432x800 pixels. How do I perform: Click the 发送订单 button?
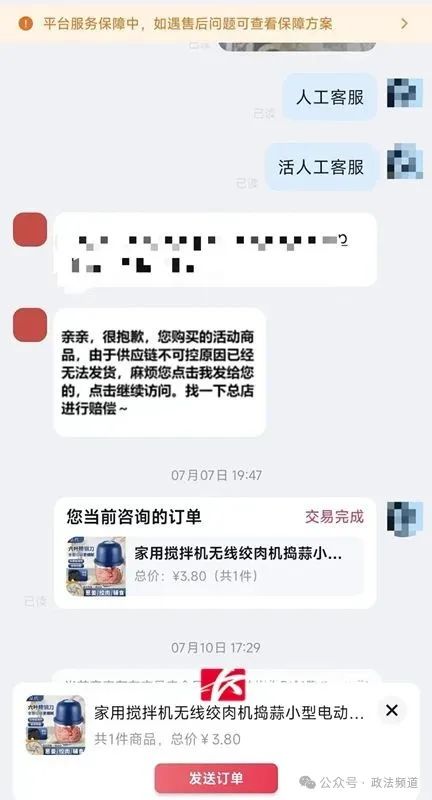(x=216, y=779)
